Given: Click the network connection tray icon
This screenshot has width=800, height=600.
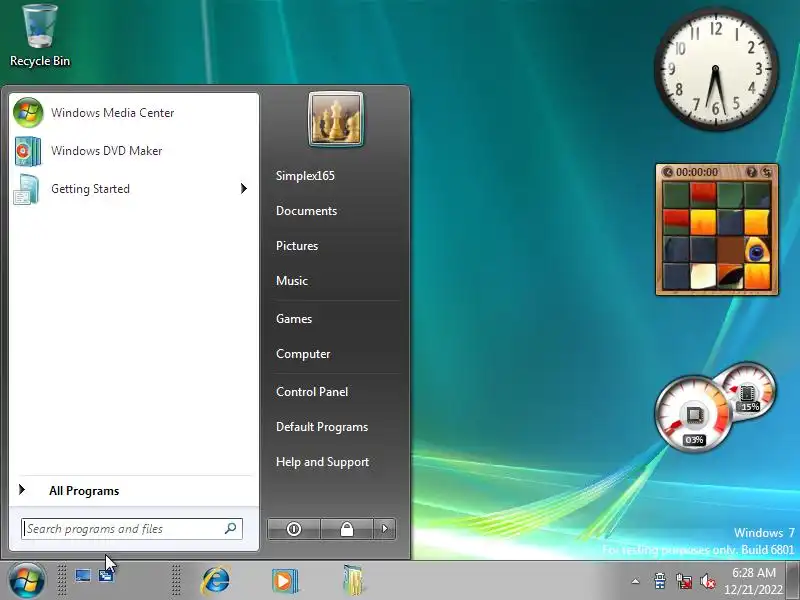Looking at the screenshot, I should coord(684,581).
